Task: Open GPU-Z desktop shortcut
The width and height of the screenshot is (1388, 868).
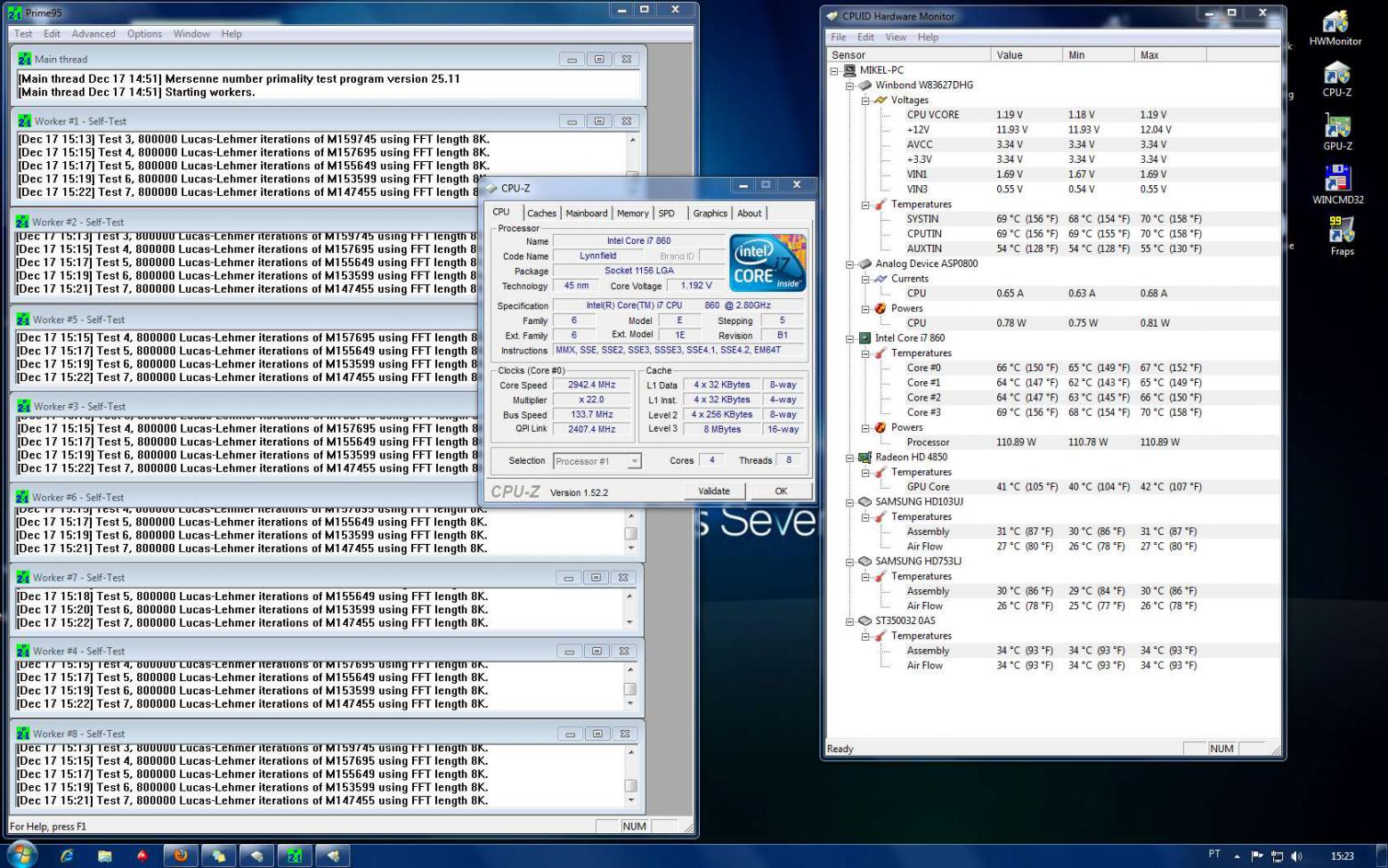Action: (x=1336, y=133)
